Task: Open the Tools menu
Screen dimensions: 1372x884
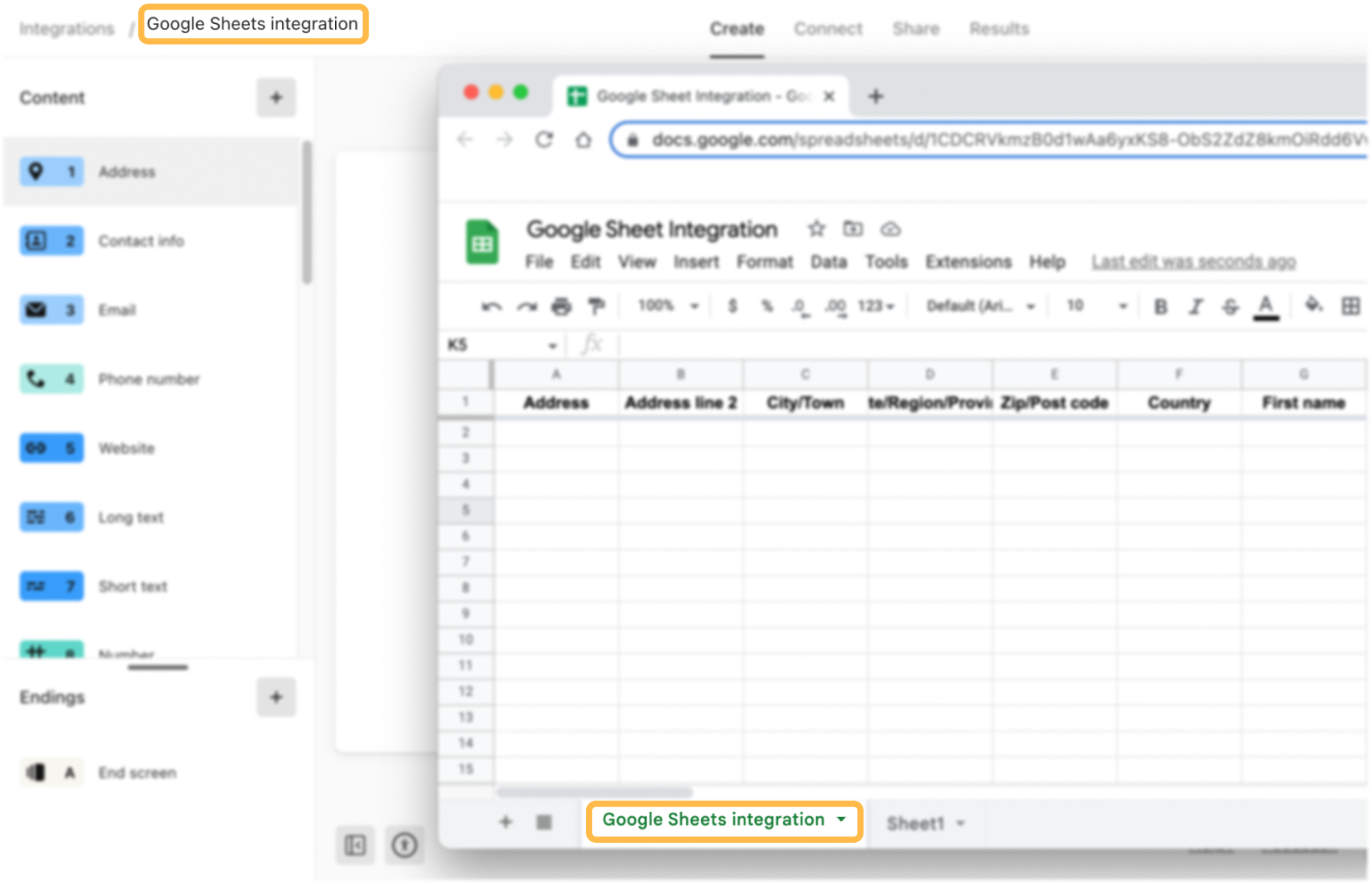Action: 886,262
